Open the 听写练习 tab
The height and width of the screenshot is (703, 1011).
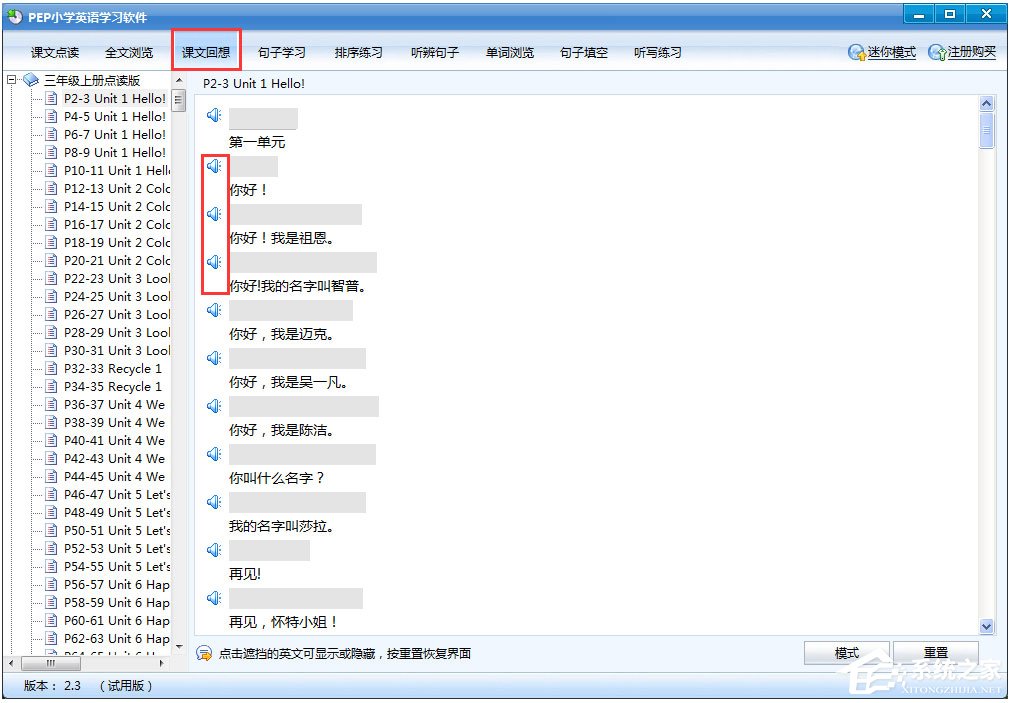tap(657, 52)
